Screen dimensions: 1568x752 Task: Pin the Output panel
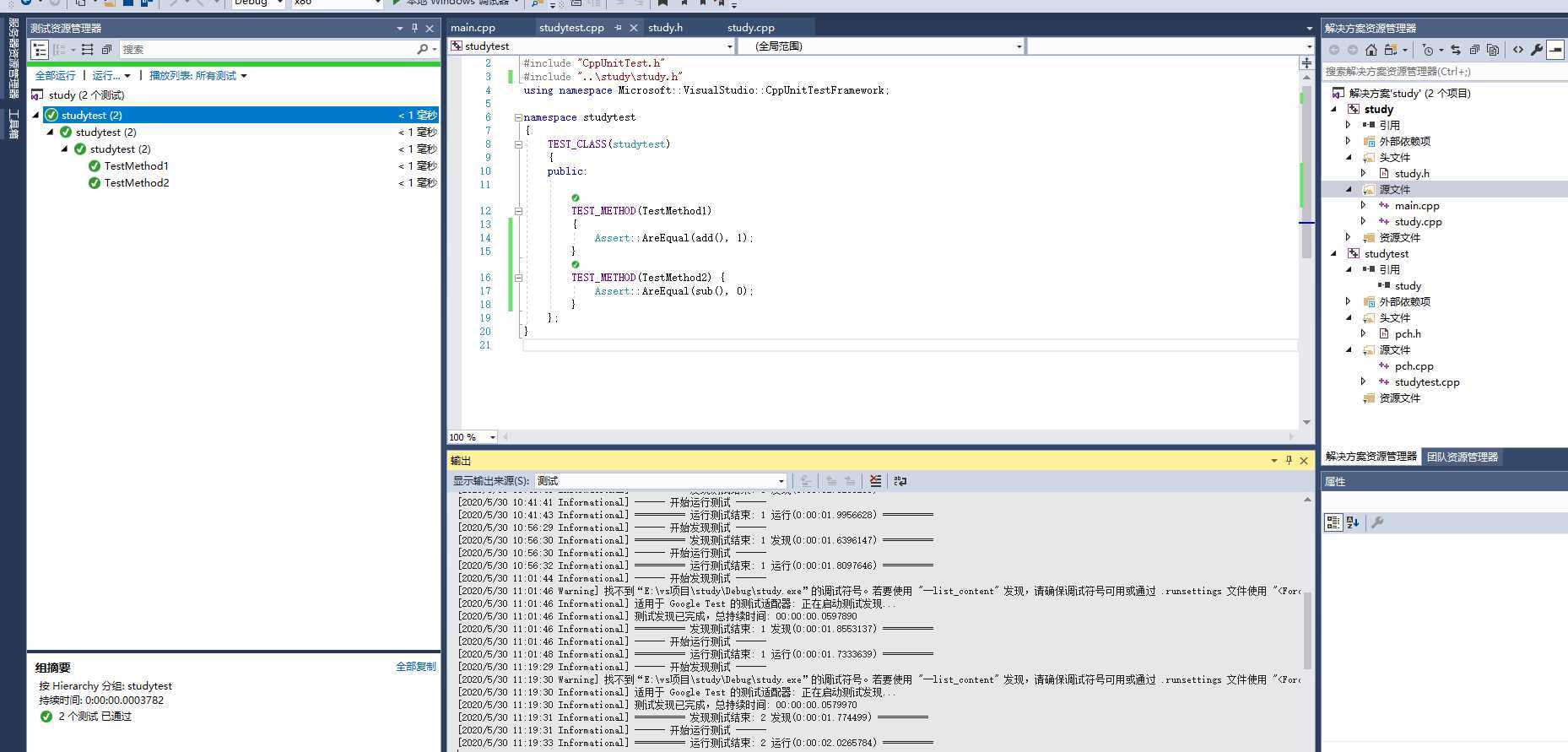[x=1289, y=460]
